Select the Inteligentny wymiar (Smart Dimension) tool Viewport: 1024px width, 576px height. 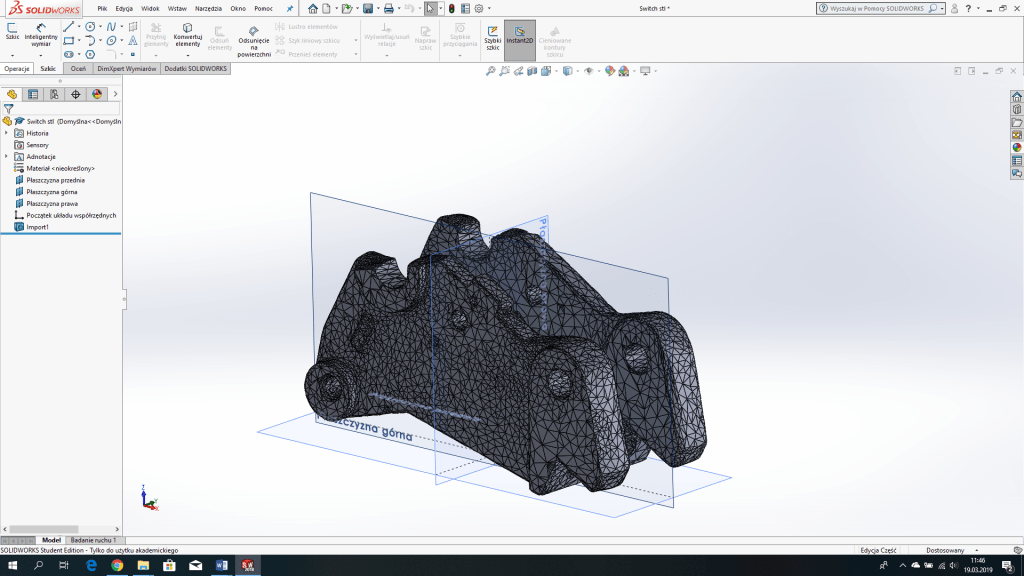point(41,35)
